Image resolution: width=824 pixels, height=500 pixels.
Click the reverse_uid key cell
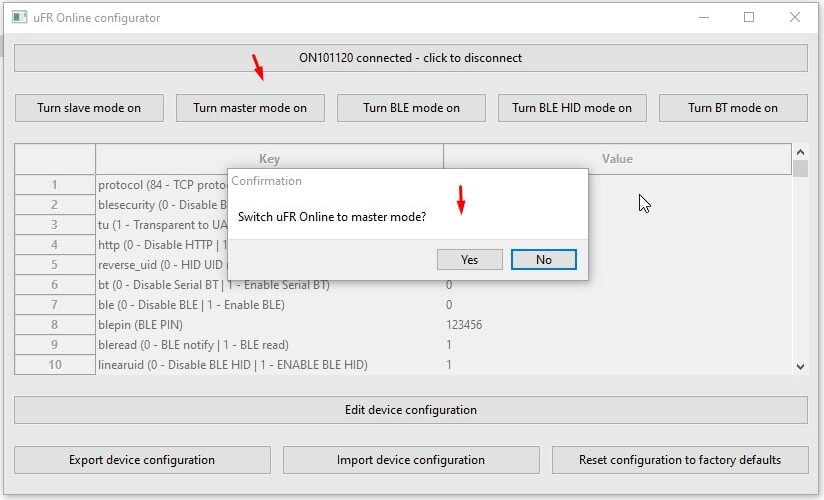(x=162, y=265)
